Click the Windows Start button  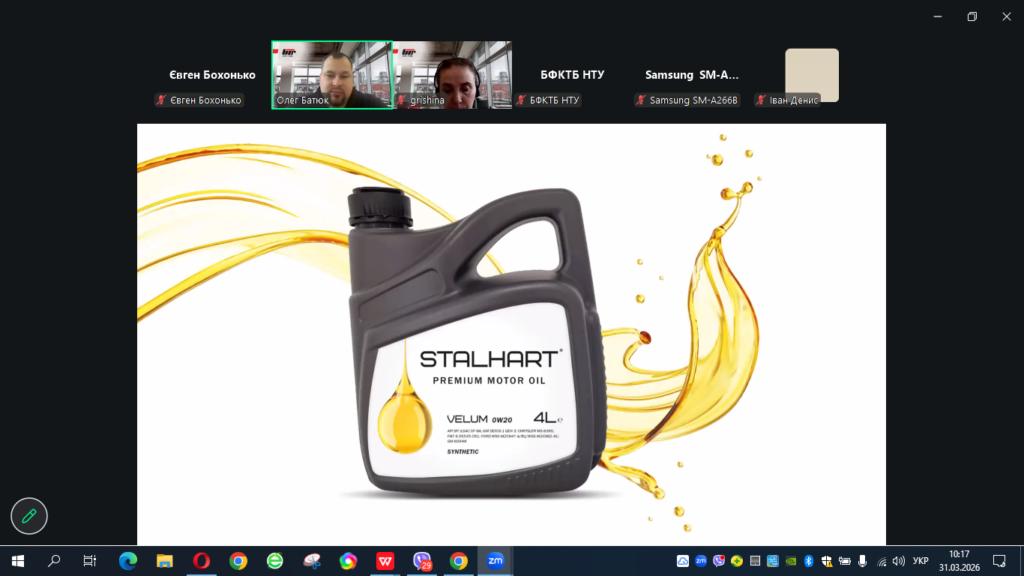[x=17, y=561]
